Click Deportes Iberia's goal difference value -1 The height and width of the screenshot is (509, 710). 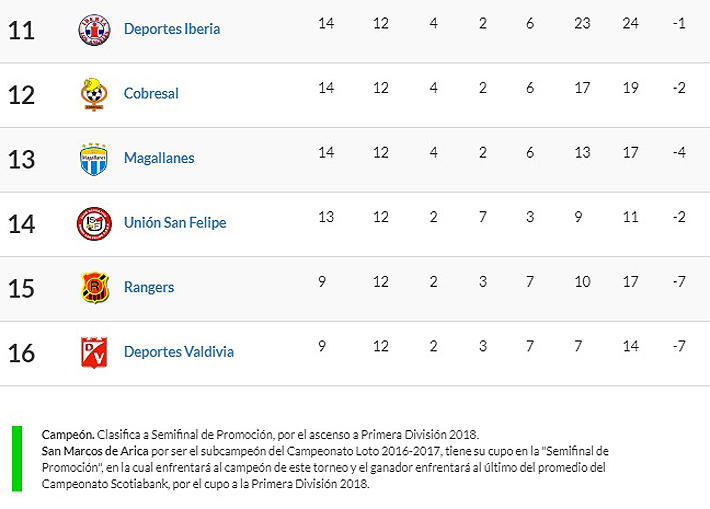pyautogui.click(x=679, y=24)
